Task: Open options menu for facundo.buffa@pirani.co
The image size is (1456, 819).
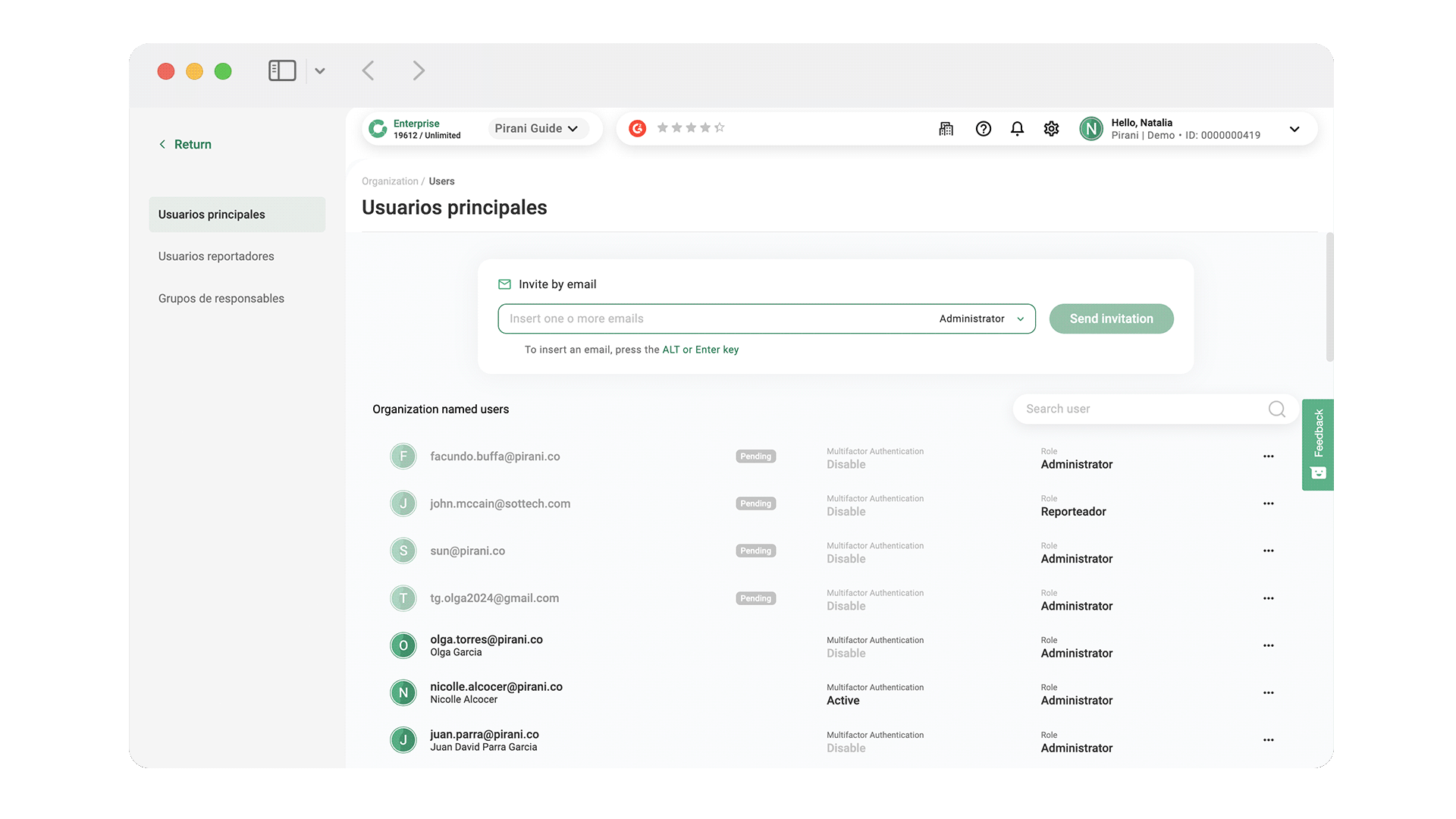Action: tap(1268, 457)
